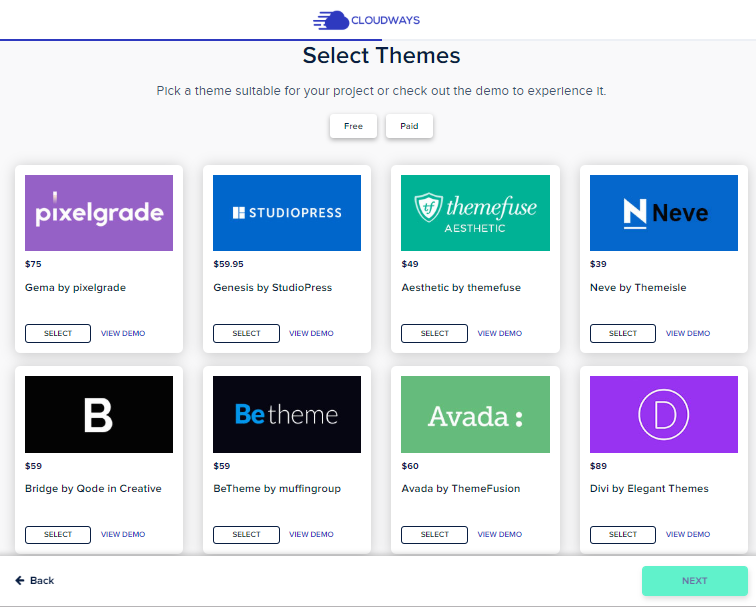
Task: Click the 'Bridge by Qode in Creative' title
Action: [93, 488]
